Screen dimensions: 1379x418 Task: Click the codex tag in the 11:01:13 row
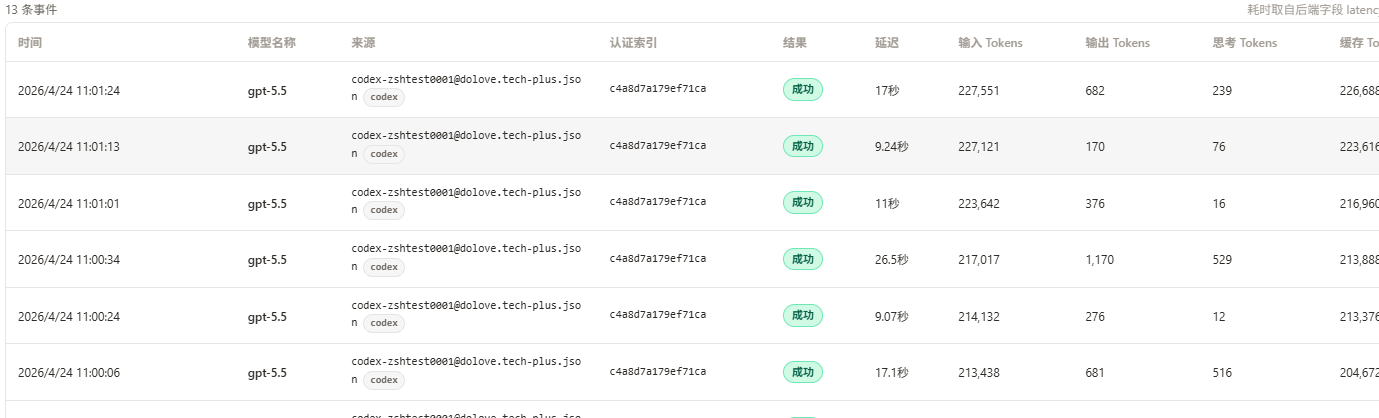point(384,154)
